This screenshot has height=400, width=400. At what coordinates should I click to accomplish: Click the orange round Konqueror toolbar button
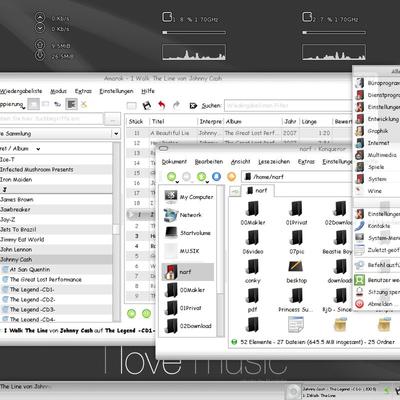(x=231, y=176)
